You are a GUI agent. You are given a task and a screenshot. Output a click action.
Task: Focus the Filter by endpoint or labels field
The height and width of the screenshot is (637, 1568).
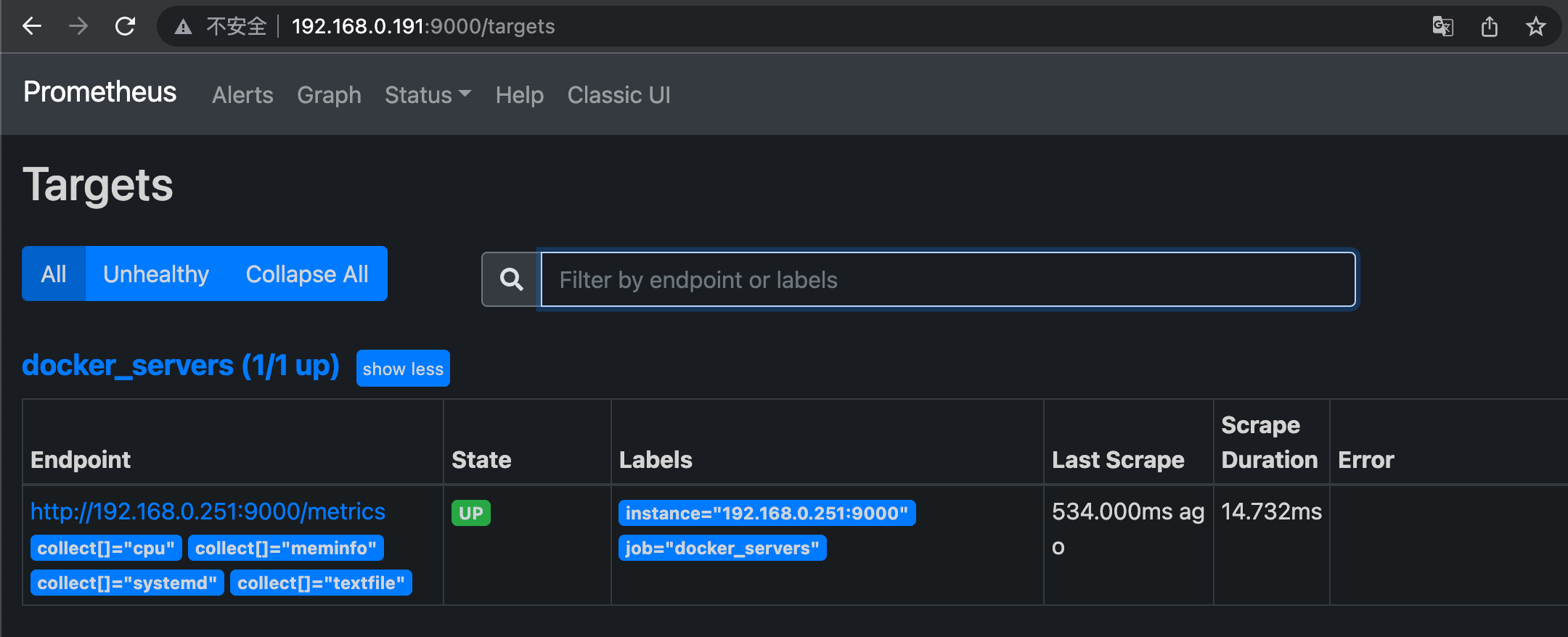pyautogui.click(x=948, y=279)
